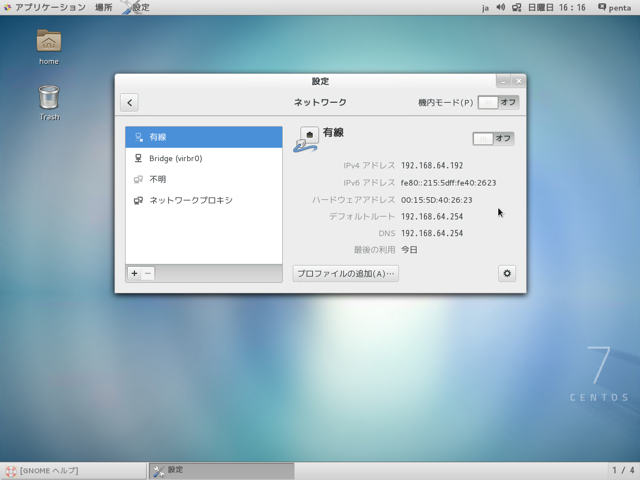Remove the connection with minus button
Screen dimensions: 640x480
148,273
